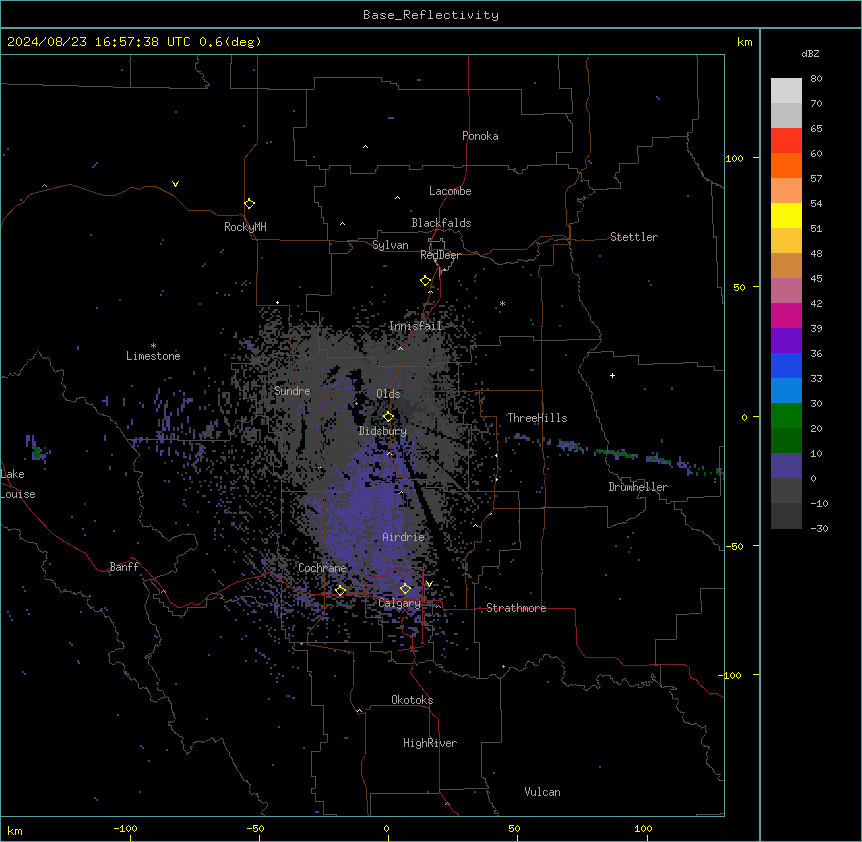Click the red 60-65 dBZ legend swatch
The image size is (862, 842).
786,141
